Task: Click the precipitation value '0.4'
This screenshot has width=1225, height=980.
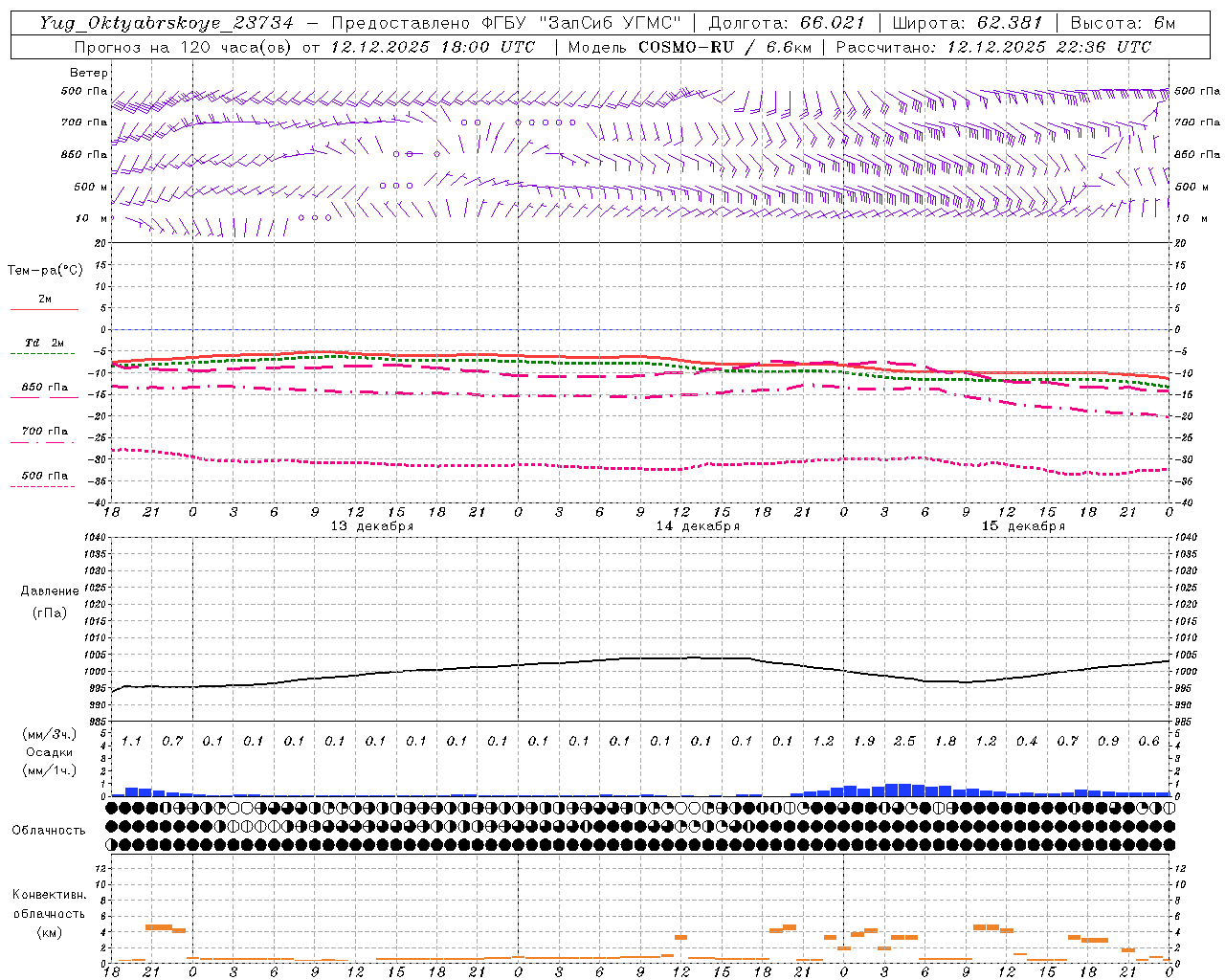Action: pyautogui.click(x=1027, y=741)
